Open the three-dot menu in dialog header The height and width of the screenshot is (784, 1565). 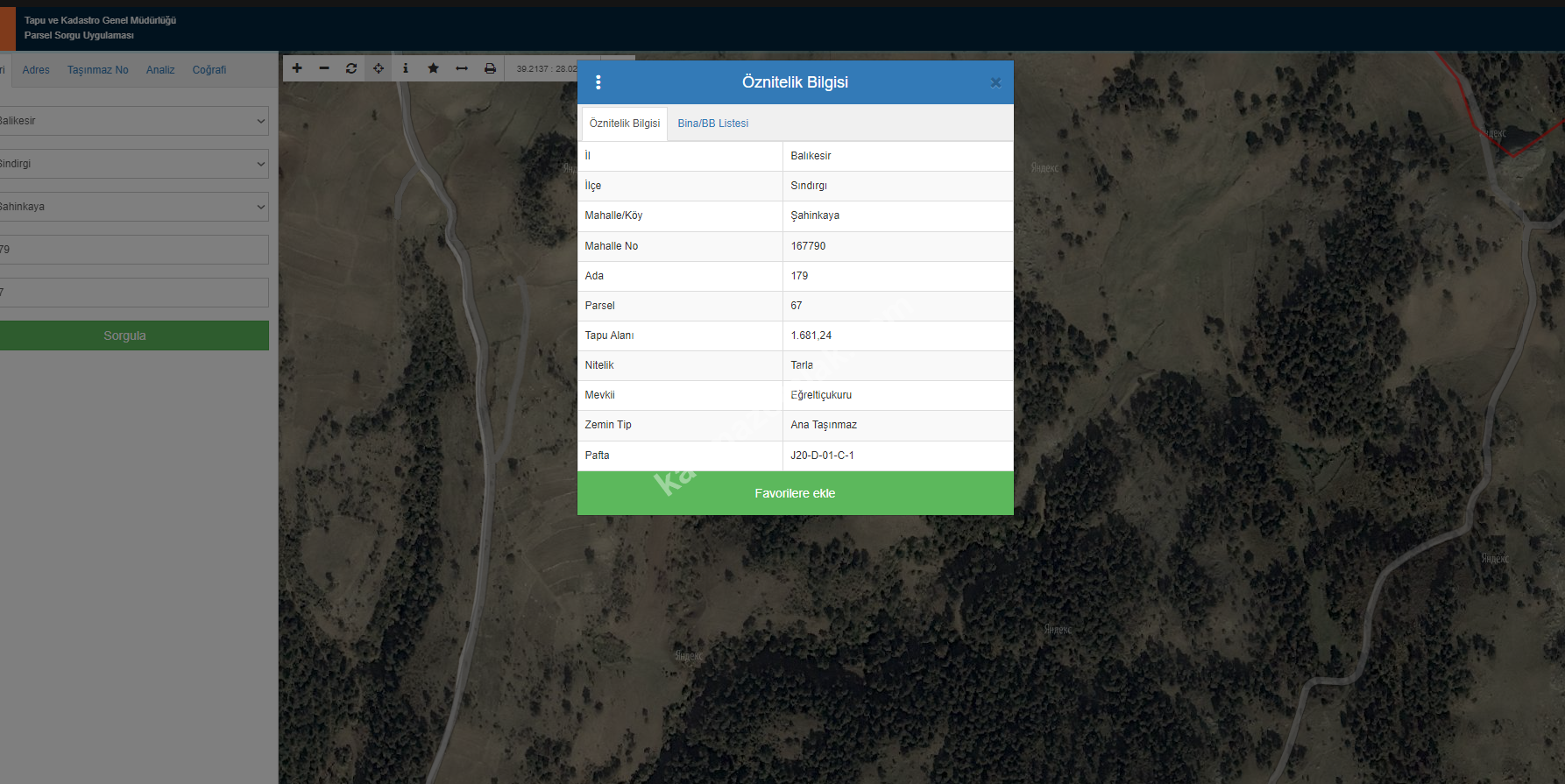pyautogui.click(x=598, y=82)
